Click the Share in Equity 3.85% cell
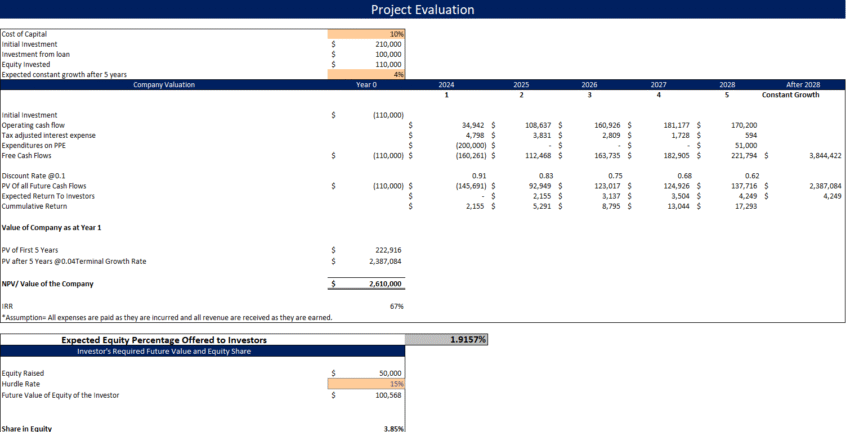The image size is (850, 432). click(x=394, y=428)
